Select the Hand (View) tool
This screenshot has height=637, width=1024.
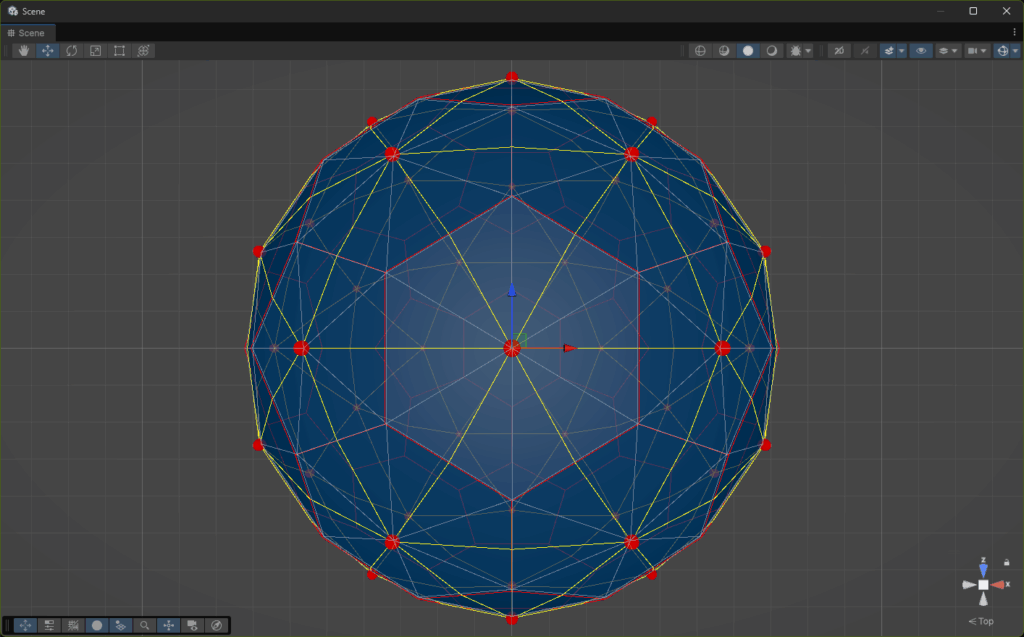pyautogui.click(x=23, y=51)
